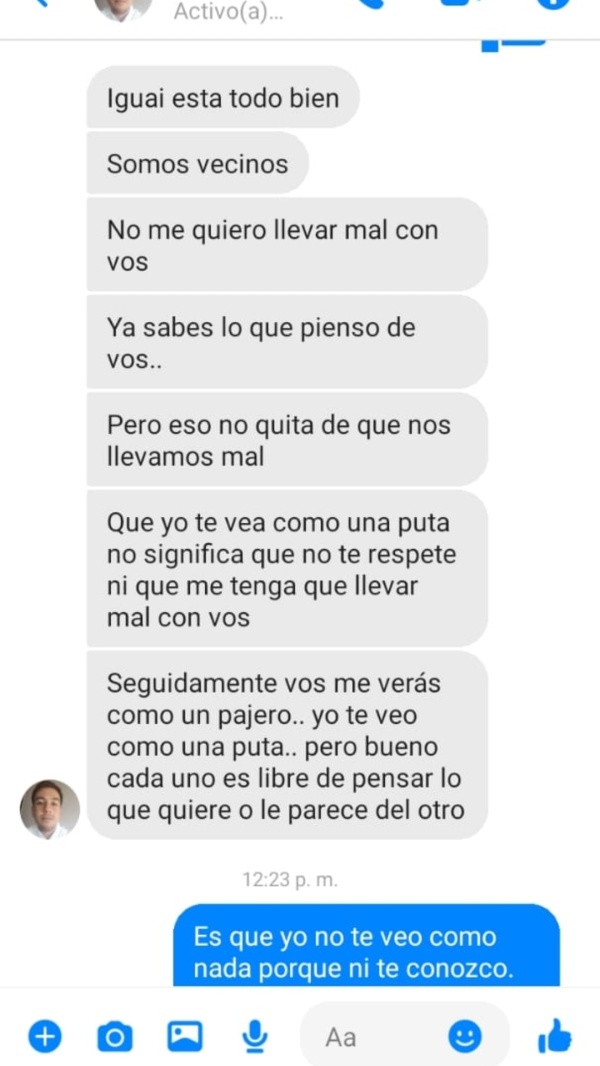This screenshot has height=1066, width=600.
Task: Tap the sender's small profile picture
Action: click(50, 809)
